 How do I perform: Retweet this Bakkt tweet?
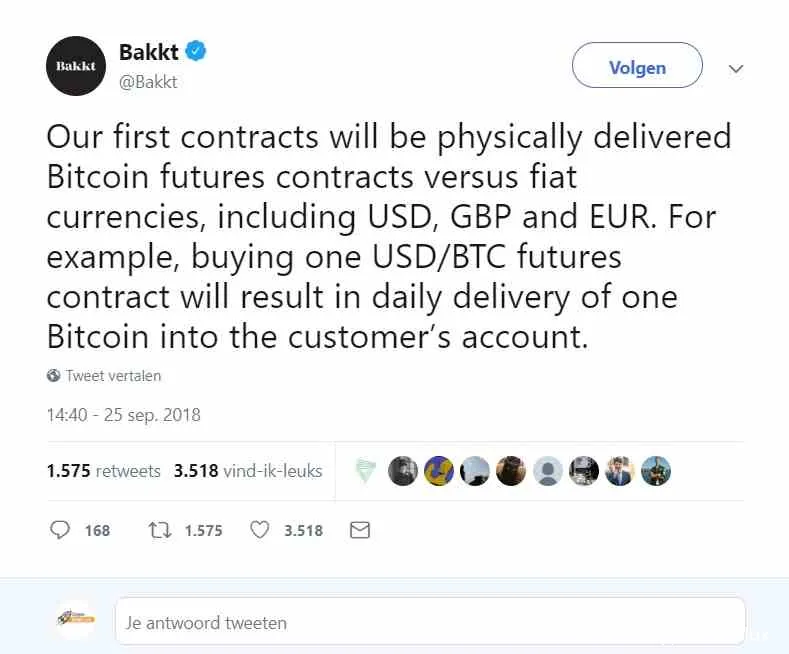pyautogui.click(x=159, y=530)
